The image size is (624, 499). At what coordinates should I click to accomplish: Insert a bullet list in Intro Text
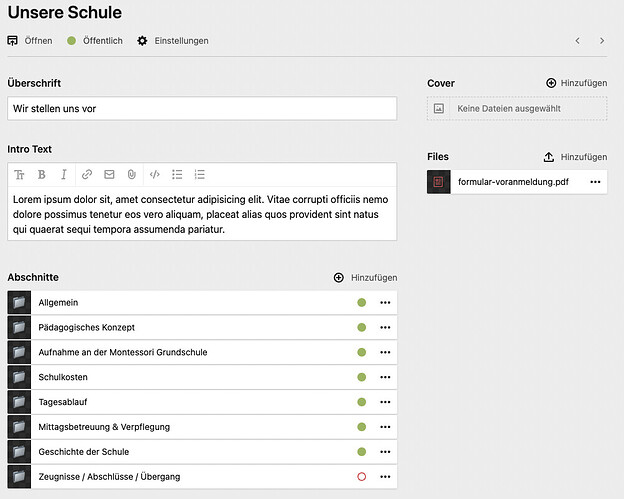pos(177,174)
